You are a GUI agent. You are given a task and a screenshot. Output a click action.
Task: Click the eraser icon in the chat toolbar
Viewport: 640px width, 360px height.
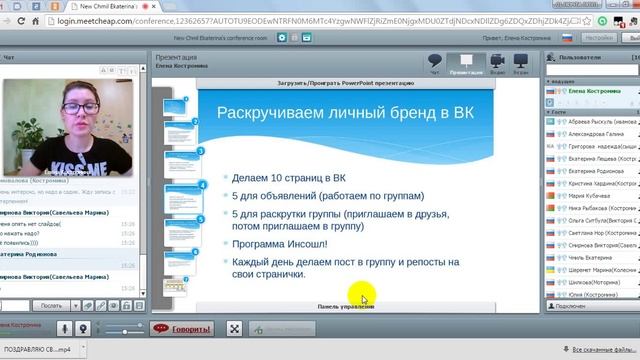click(x=88, y=305)
